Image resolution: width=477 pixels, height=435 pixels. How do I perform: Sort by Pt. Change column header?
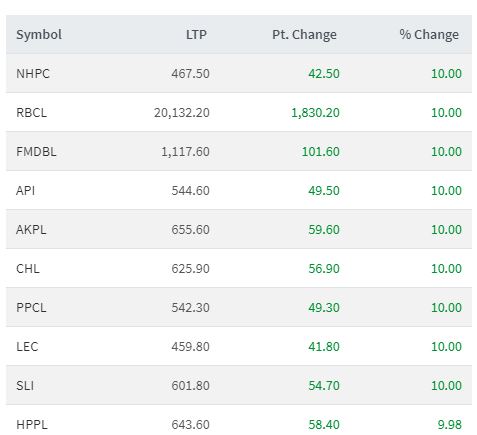click(304, 35)
